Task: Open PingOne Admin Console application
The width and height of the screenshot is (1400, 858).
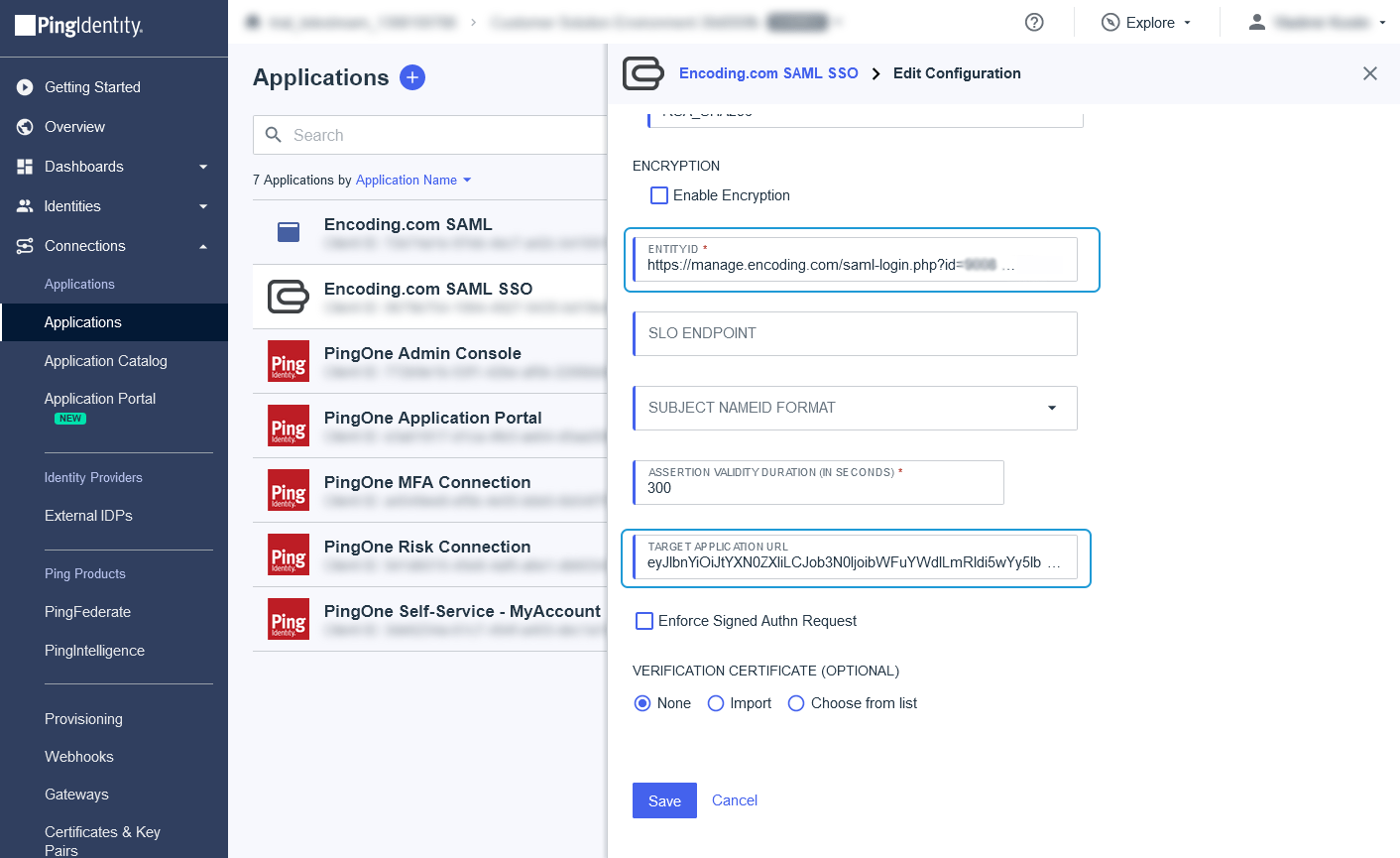Action: pos(430,361)
